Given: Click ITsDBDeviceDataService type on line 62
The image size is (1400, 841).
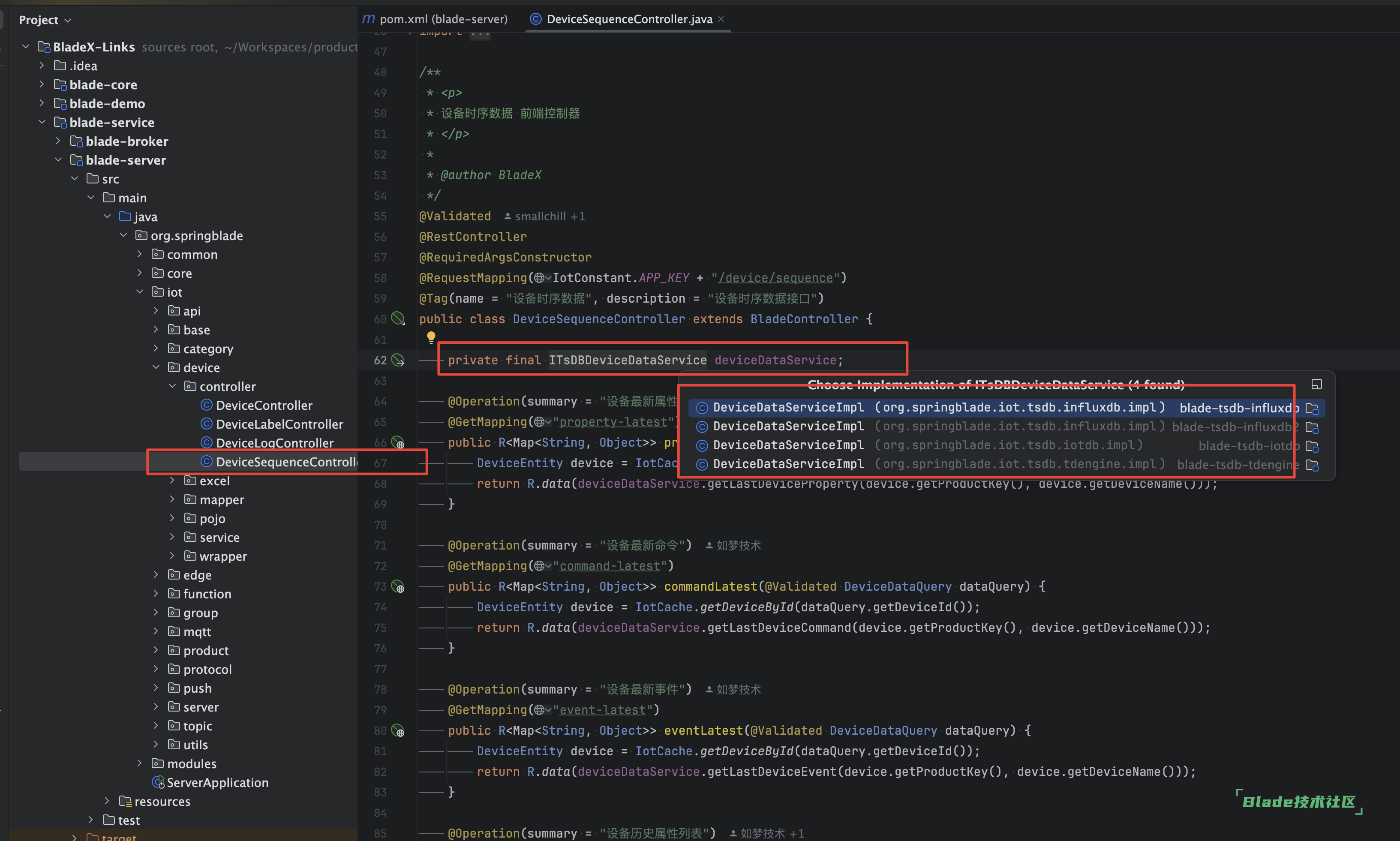Looking at the screenshot, I should click(x=628, y=360).
